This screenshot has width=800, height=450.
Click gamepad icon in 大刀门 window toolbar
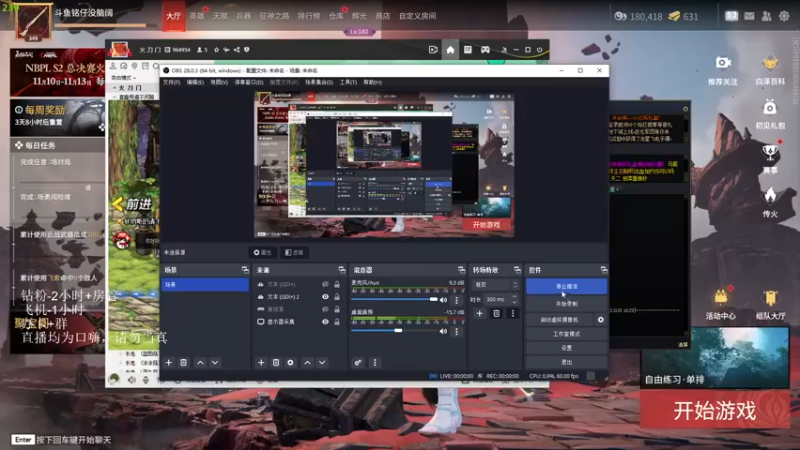point(485,49)
